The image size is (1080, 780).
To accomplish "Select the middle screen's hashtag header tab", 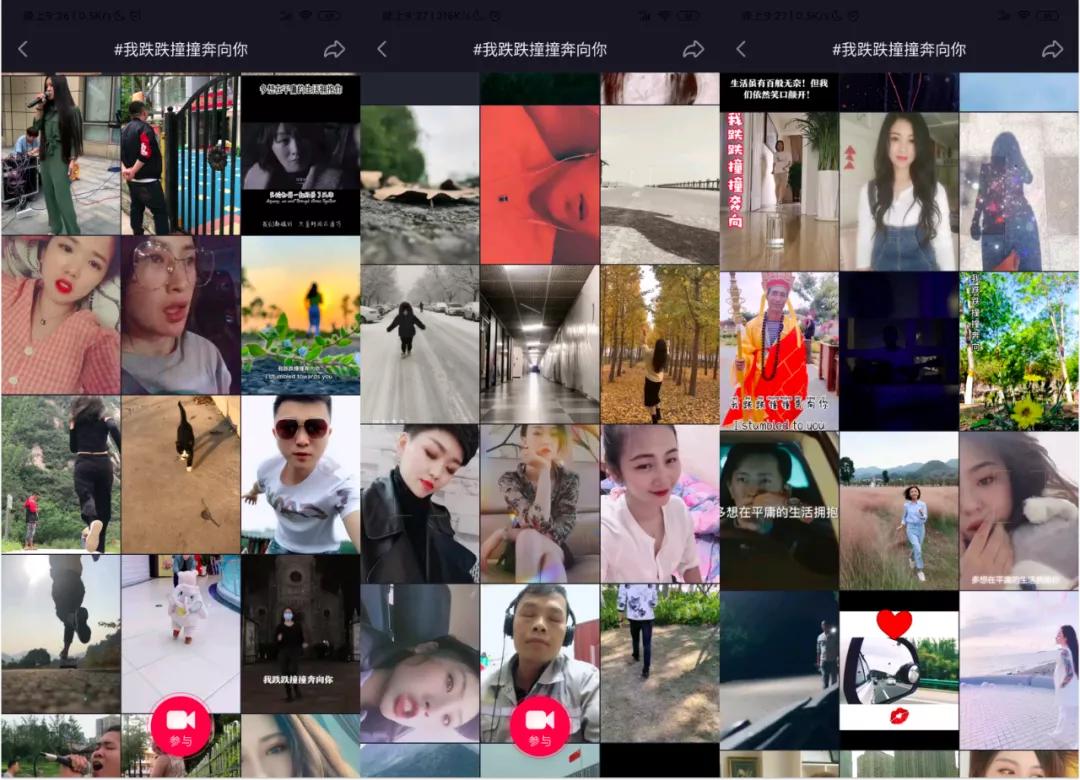I will 540,48.
